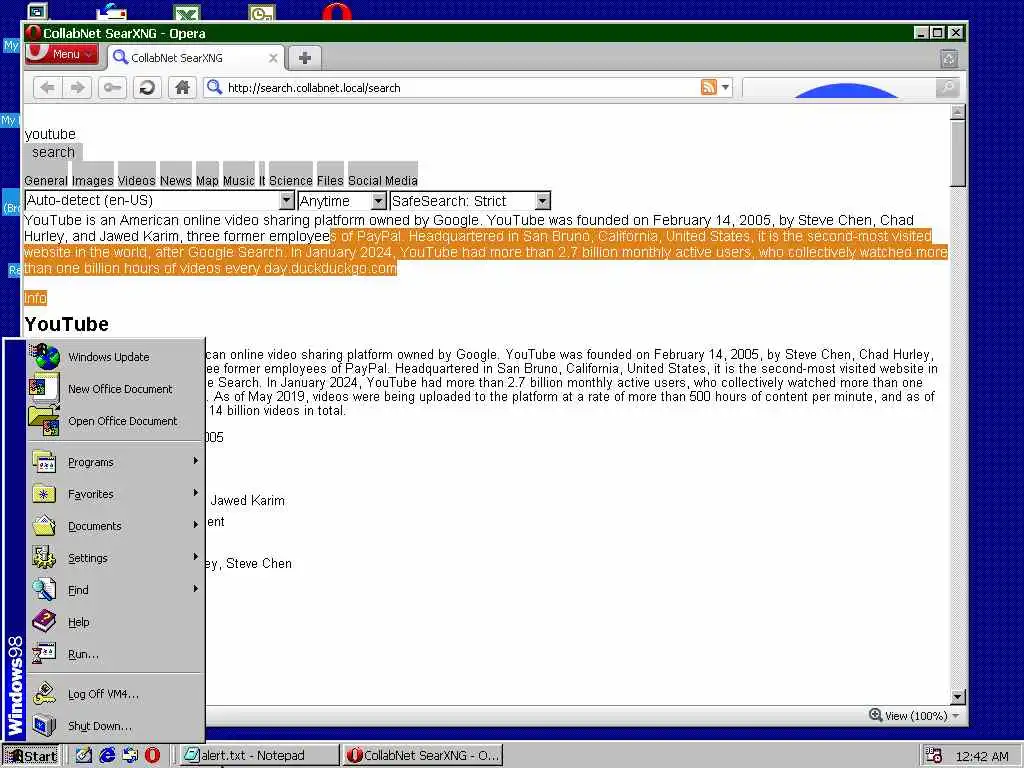Expand the address bar history dropdown arrow

point(725,87)
